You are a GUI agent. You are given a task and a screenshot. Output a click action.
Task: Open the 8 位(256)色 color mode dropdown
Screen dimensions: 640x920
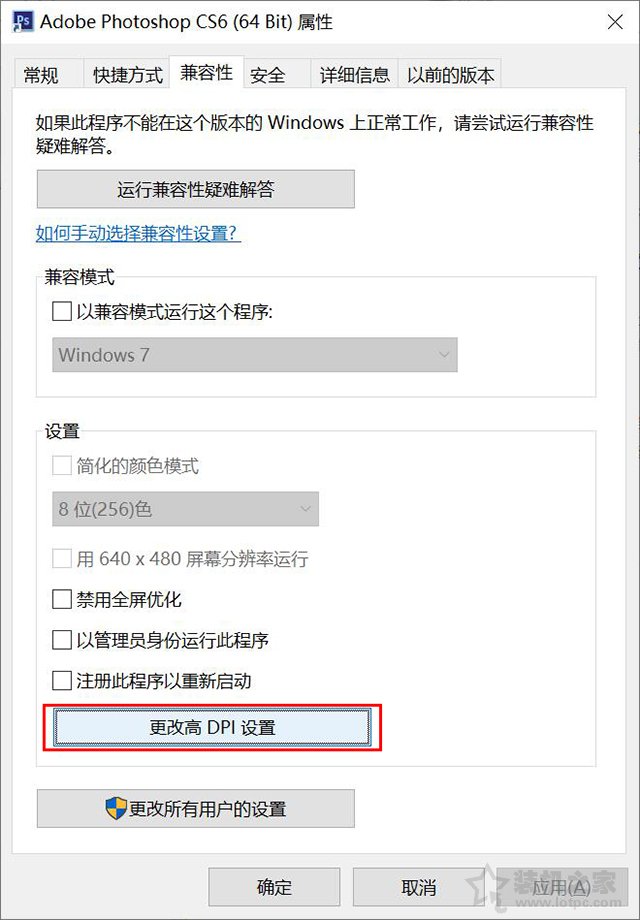tap(184, 509)
